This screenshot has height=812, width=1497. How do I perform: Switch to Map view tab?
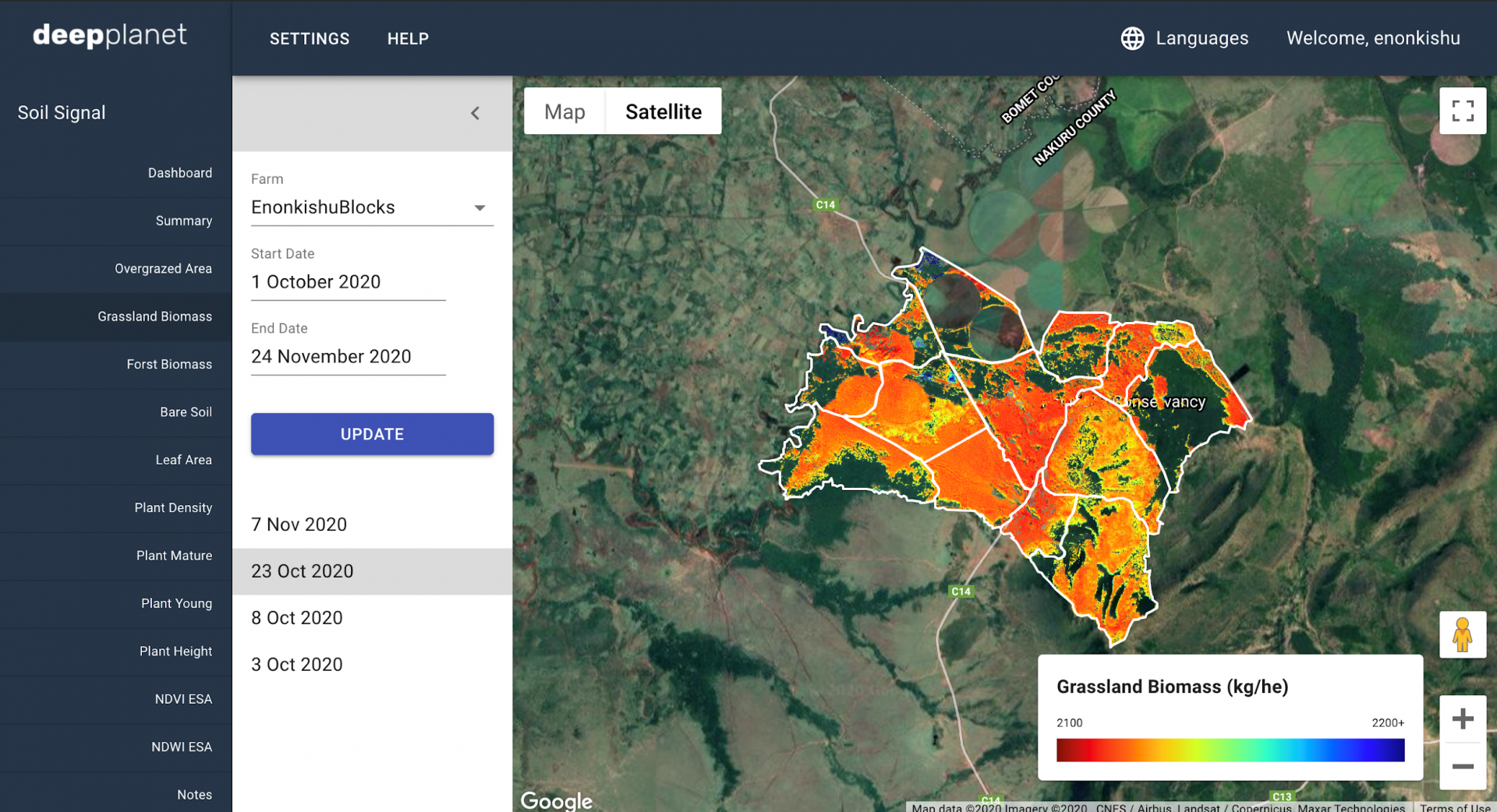tap(564, 111)
